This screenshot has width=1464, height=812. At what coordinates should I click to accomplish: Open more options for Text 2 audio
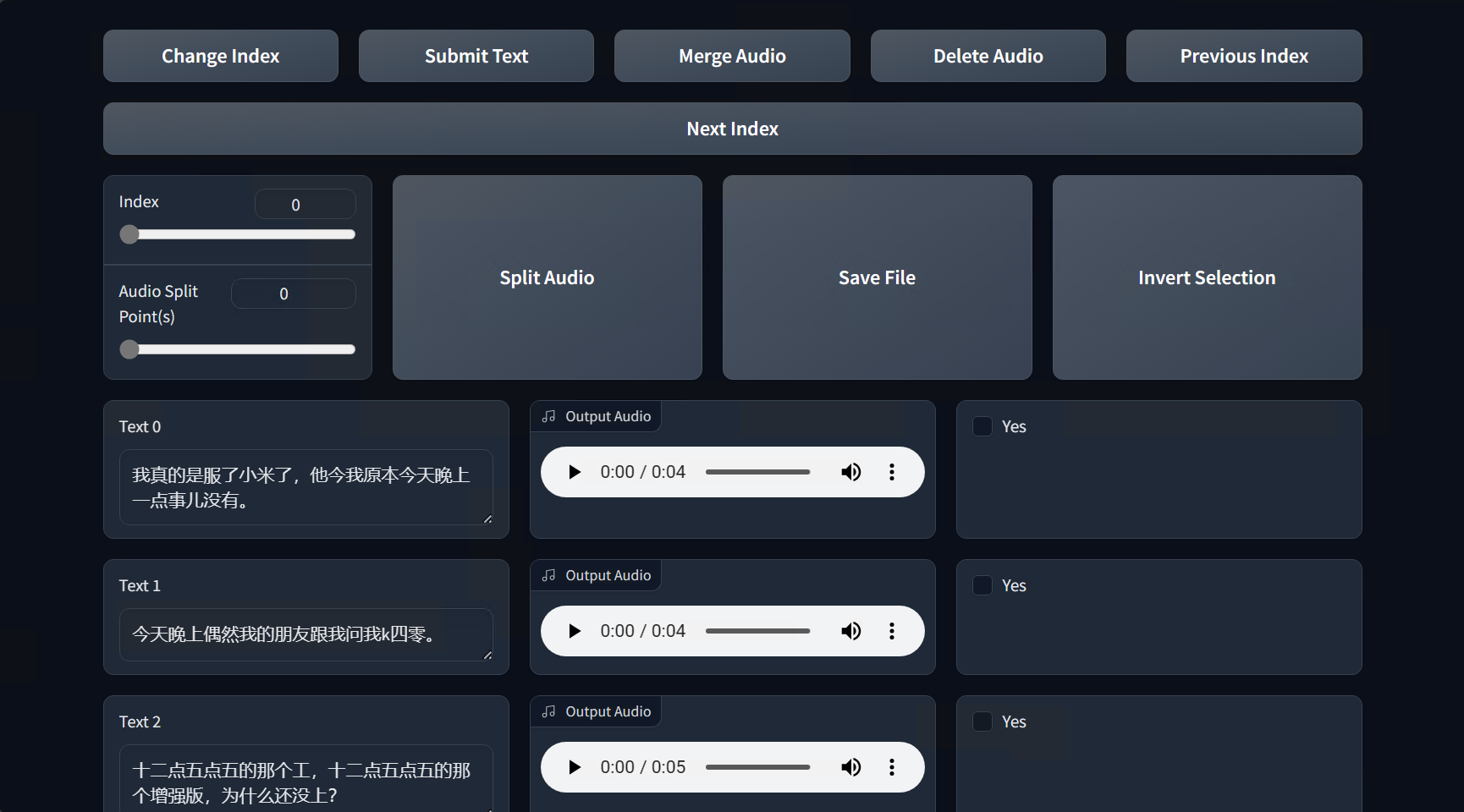click(891, 767)
